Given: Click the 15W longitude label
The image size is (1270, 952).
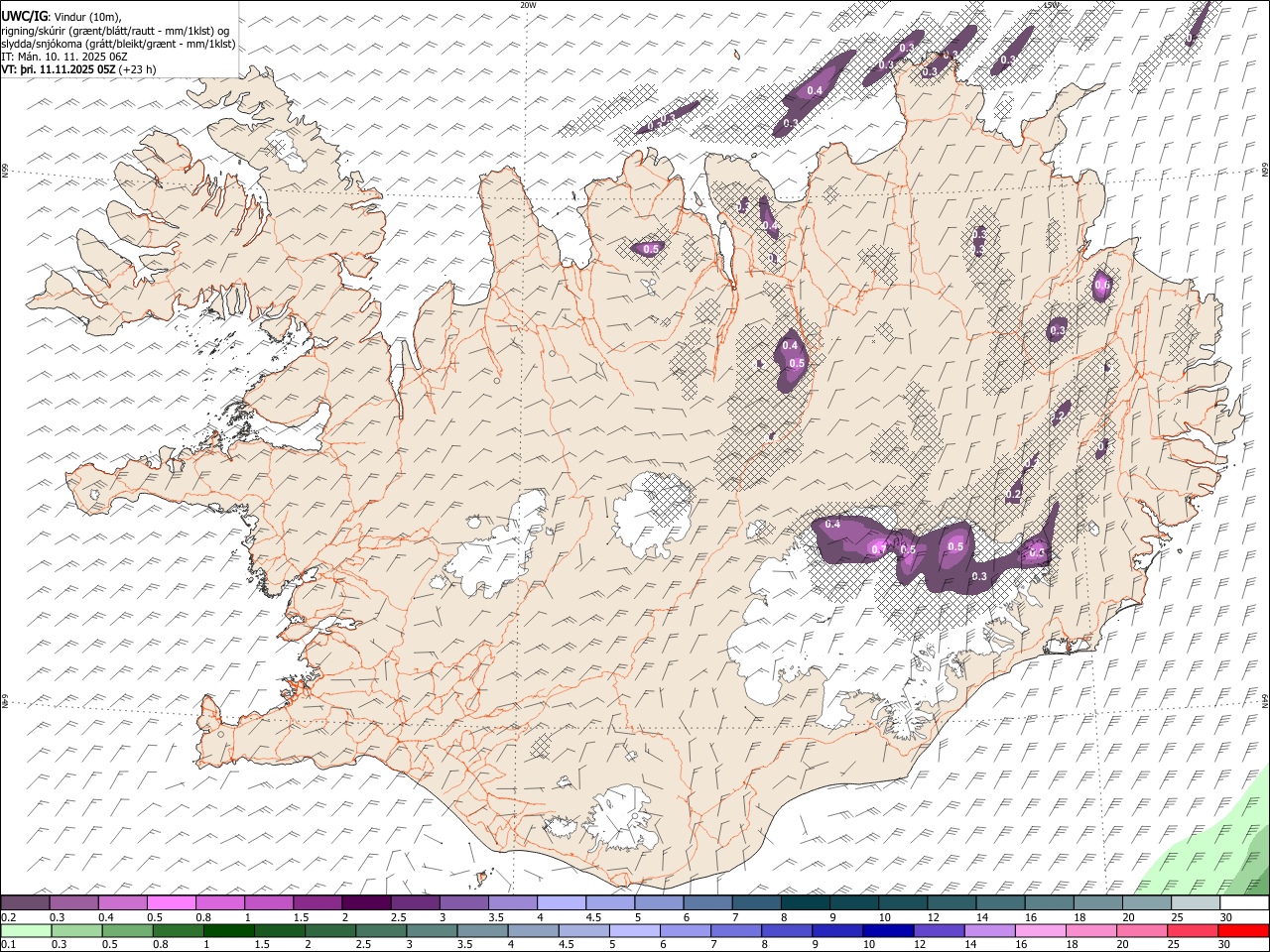Looking at the screenshot, I should click(1051, 5).
